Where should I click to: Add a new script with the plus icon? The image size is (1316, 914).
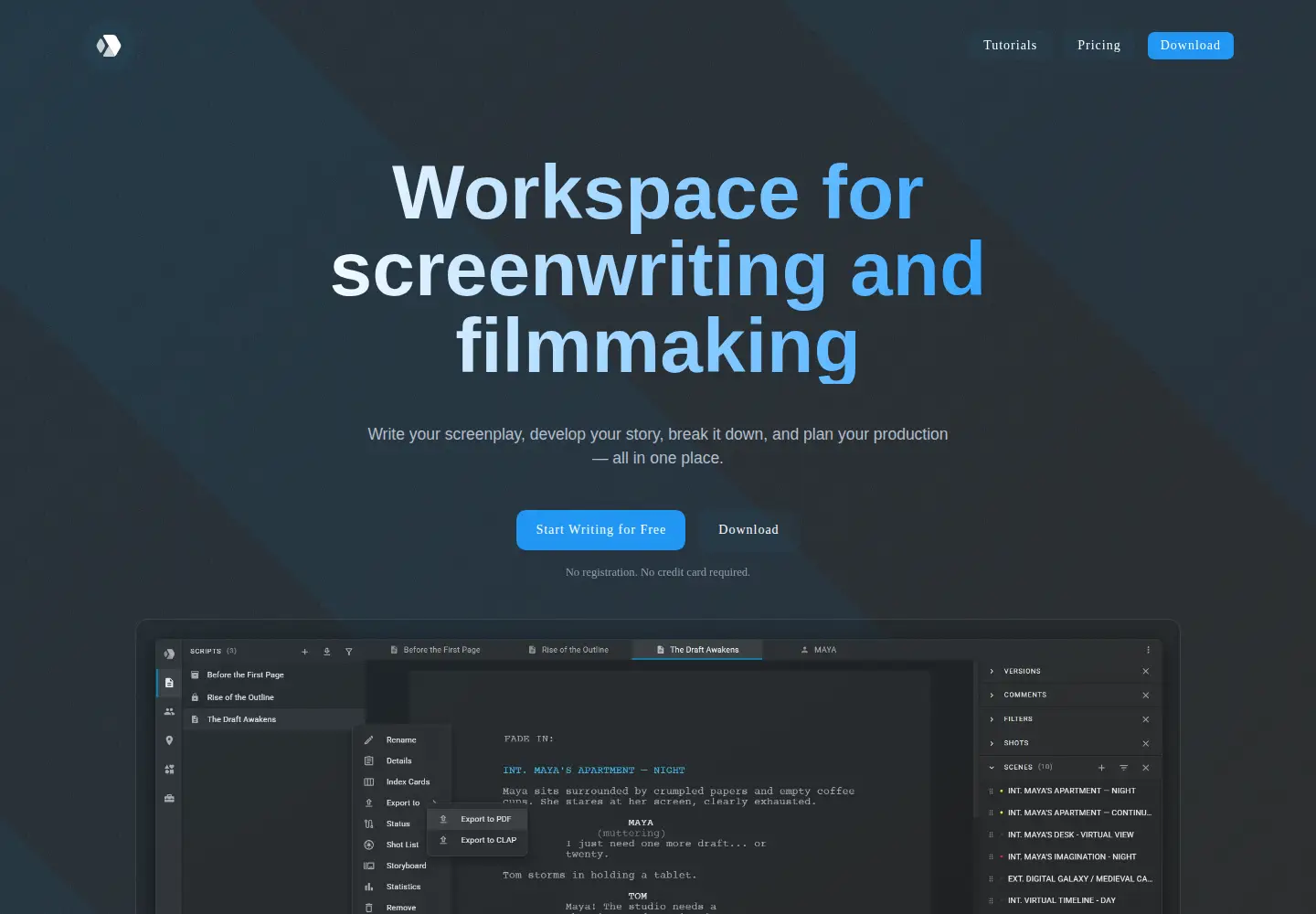(305, 652)
